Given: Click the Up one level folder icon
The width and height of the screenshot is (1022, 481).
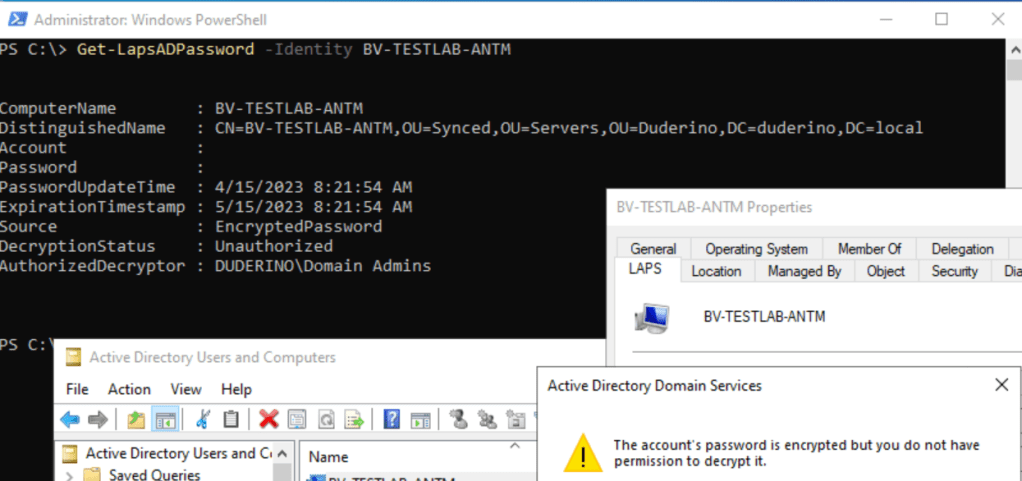Looking at the screenshot, I should 137,420.
